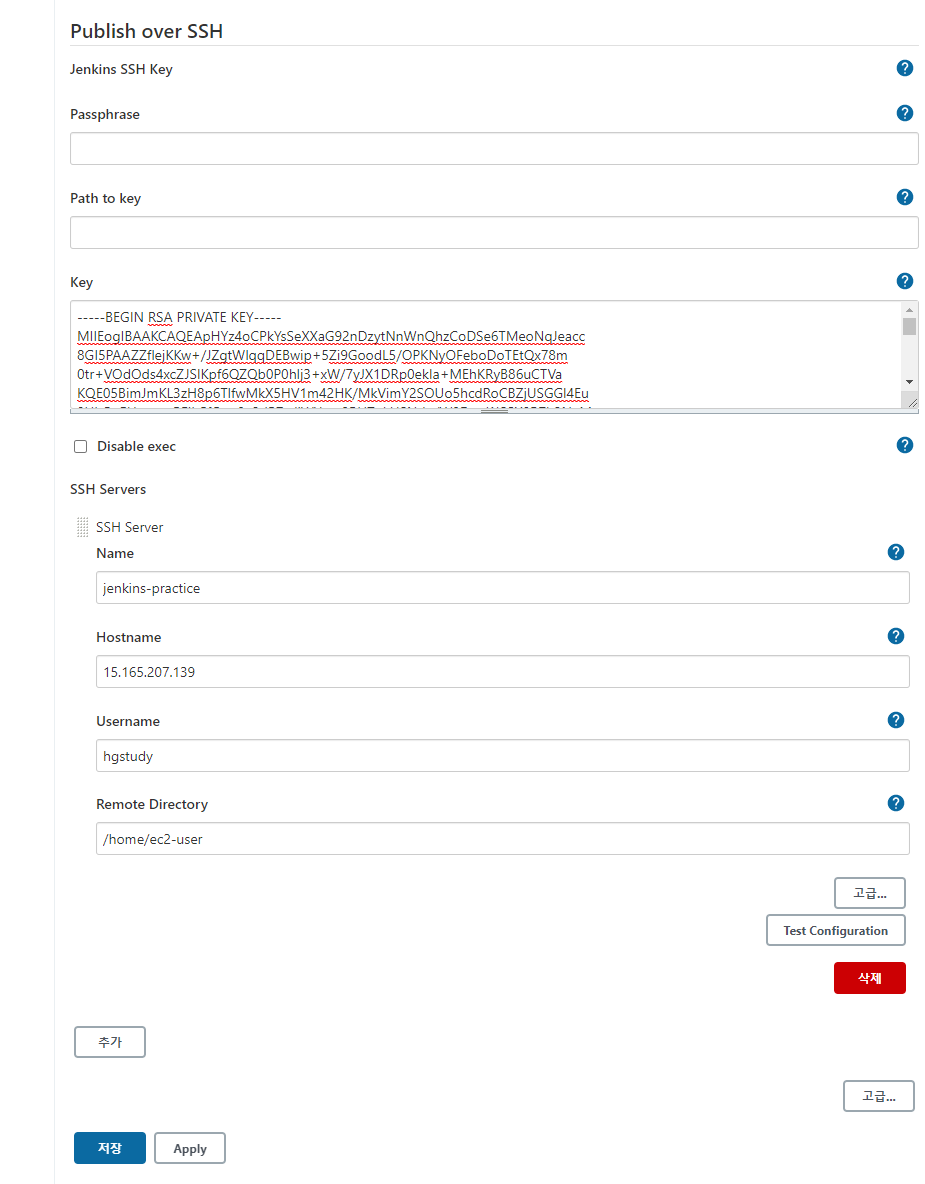Open help for the Username field
925x1184 pixels.
[x=896, y=719]
